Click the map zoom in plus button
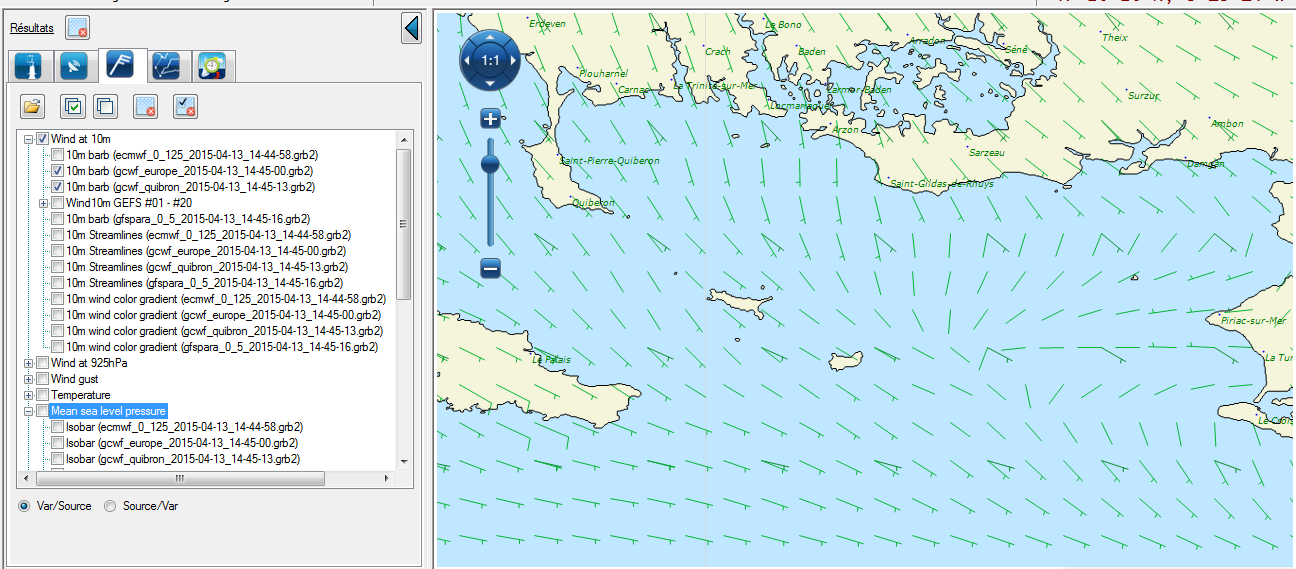 coord(490,119)
